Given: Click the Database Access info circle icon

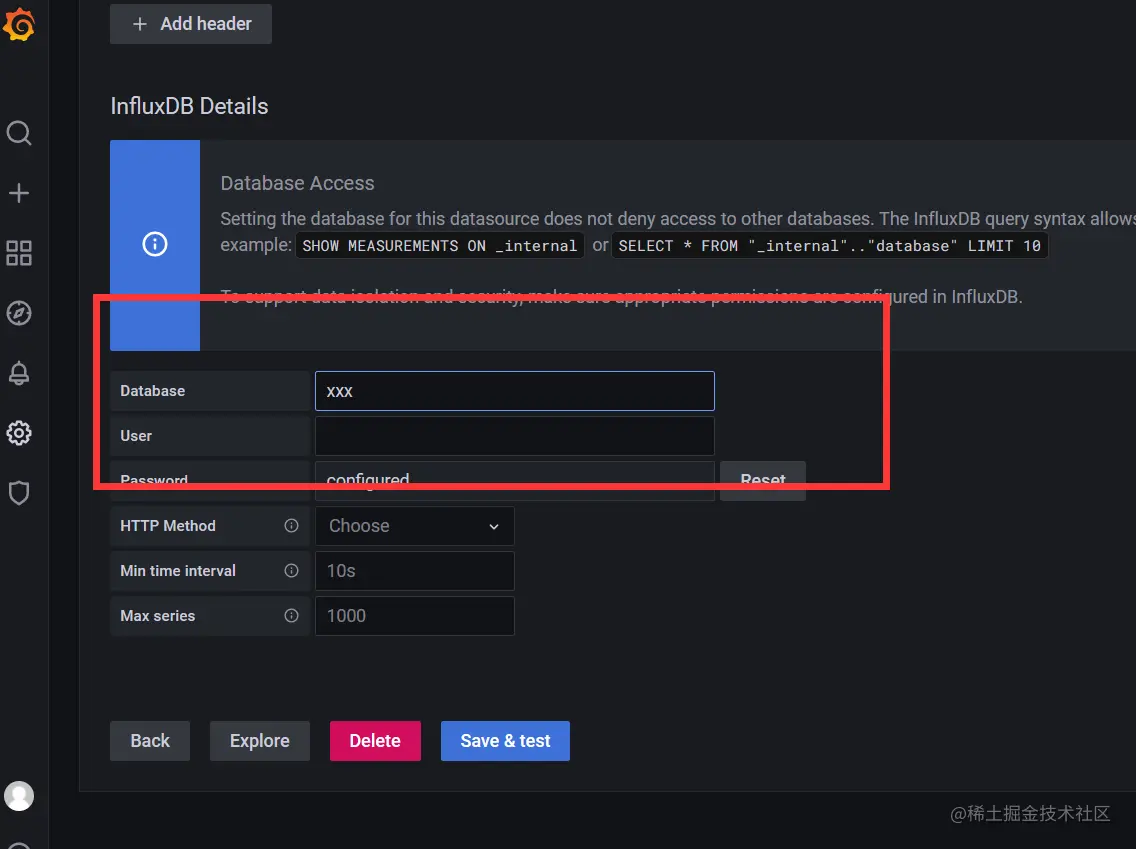Looking at the screenshot, I should coord(155,244).
